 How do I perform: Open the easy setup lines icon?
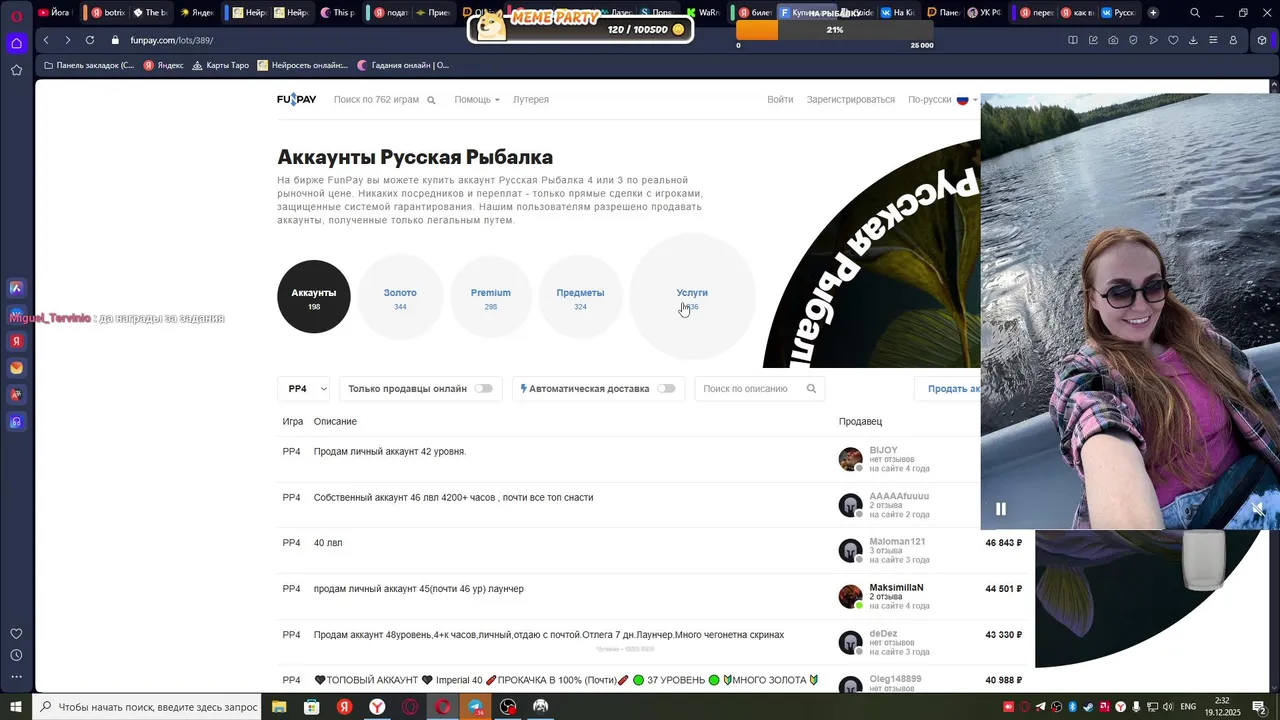tap(1213, 40)
